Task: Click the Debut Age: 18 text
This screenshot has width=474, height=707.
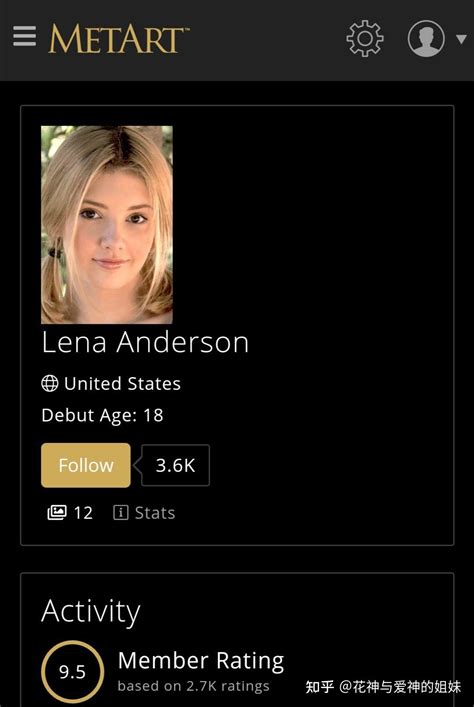Action: click(x=102, y=415)
